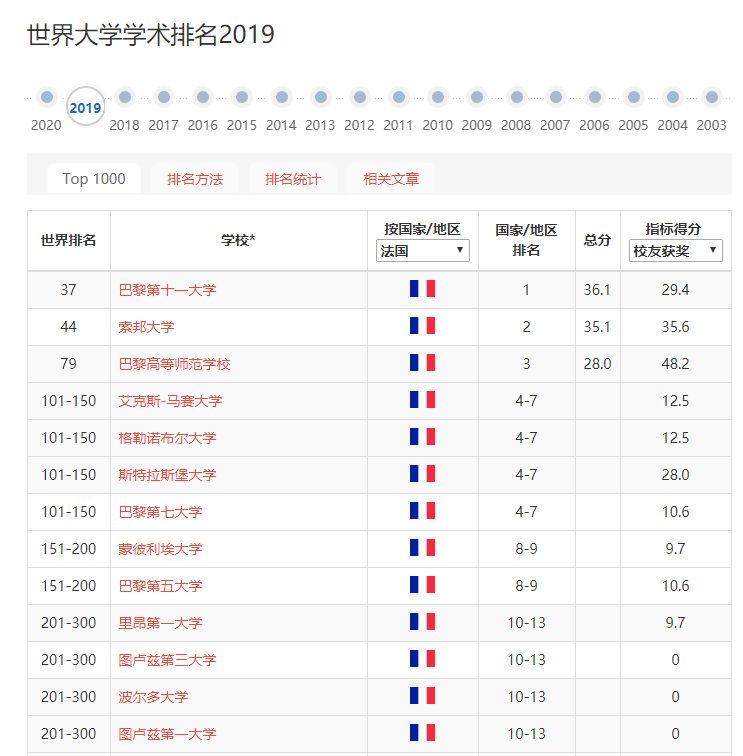
Task: Click French flag in 图卢兹第三大学 row
Action: [422, 659]
